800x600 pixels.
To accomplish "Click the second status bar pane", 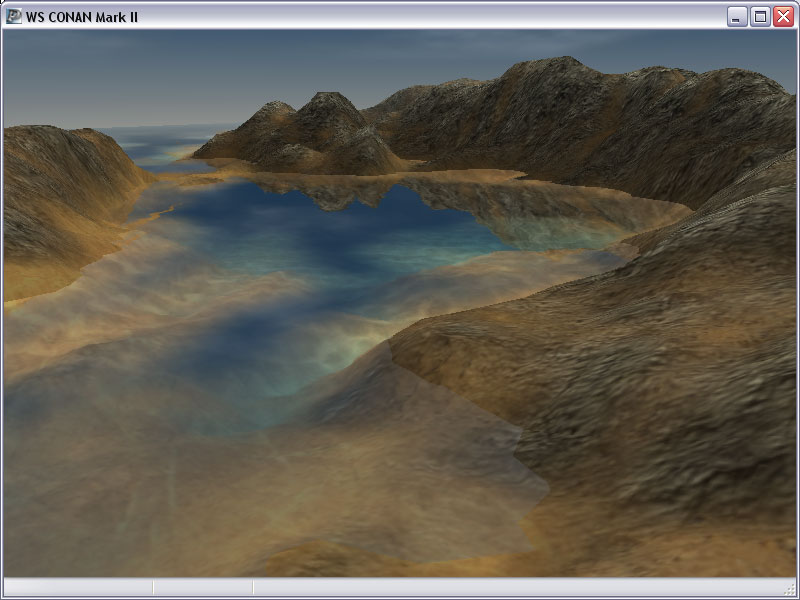I will [x=203, y=587].
